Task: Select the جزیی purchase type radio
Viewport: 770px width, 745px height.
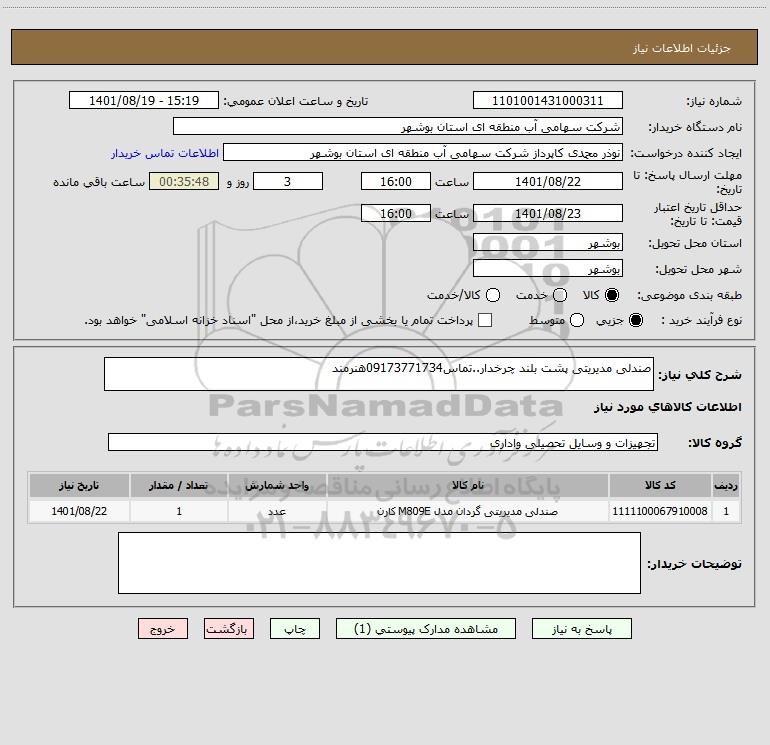Action: [636, 321]
